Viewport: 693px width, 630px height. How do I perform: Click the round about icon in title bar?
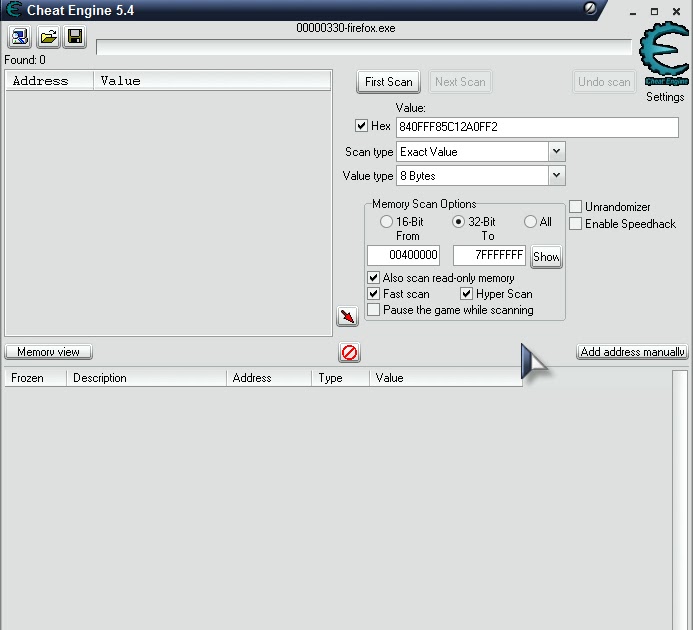pyautogui.click(x=590, y=8)
